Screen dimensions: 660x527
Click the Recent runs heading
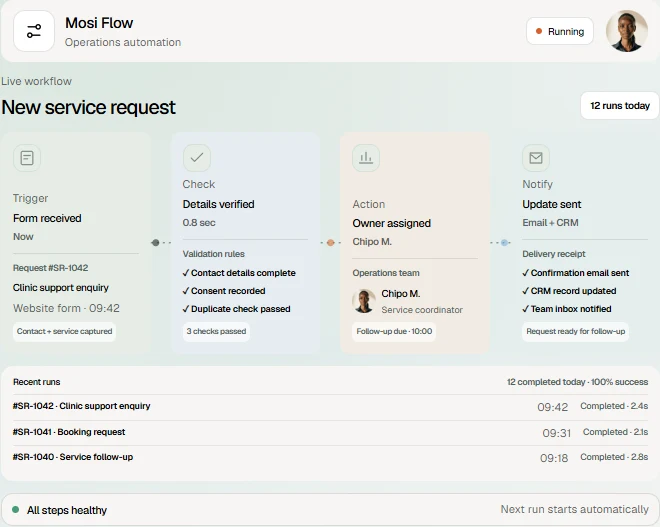[37, 382]
